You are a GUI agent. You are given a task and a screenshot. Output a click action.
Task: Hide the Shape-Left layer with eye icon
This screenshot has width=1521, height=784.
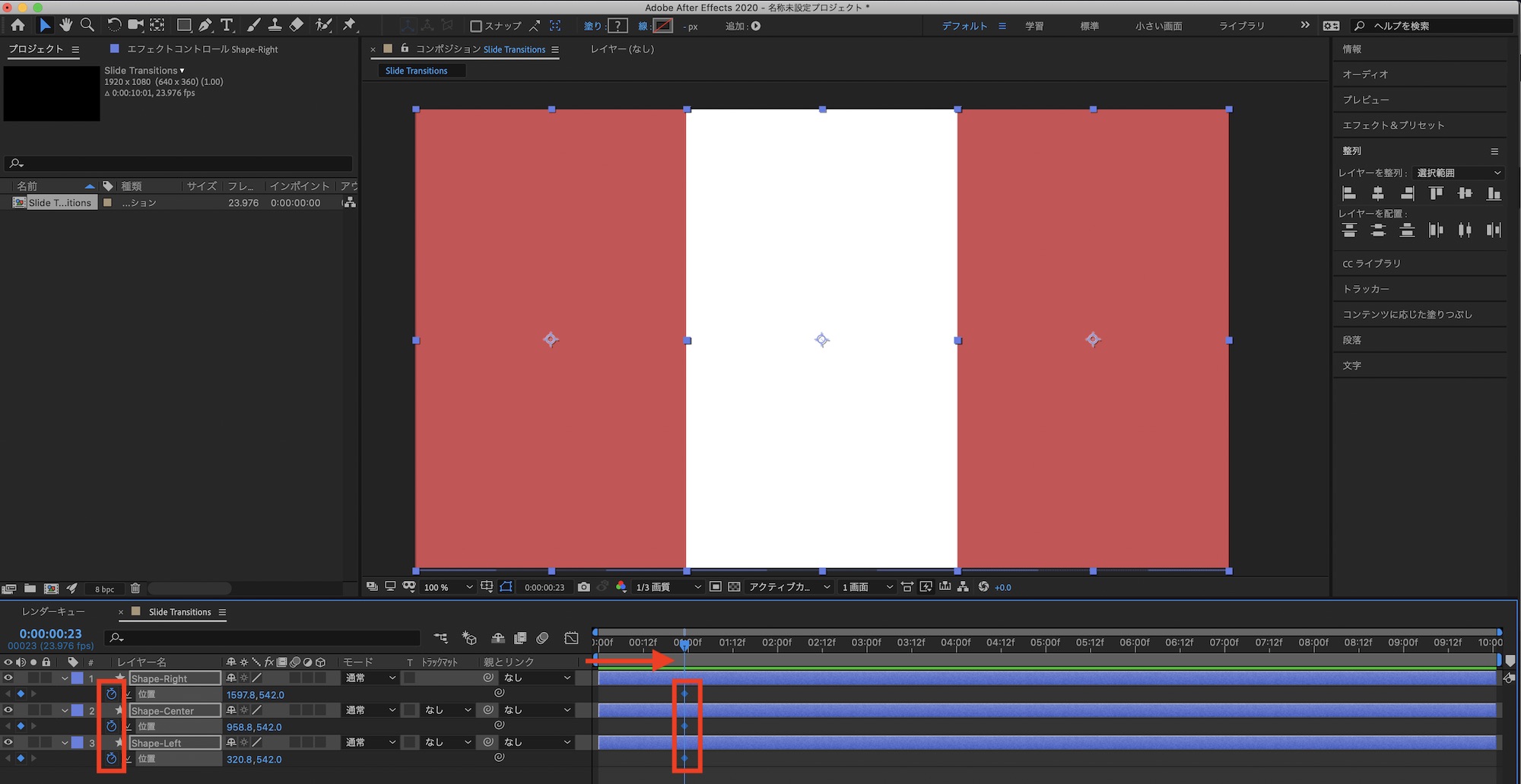click(x=8, y=743)
